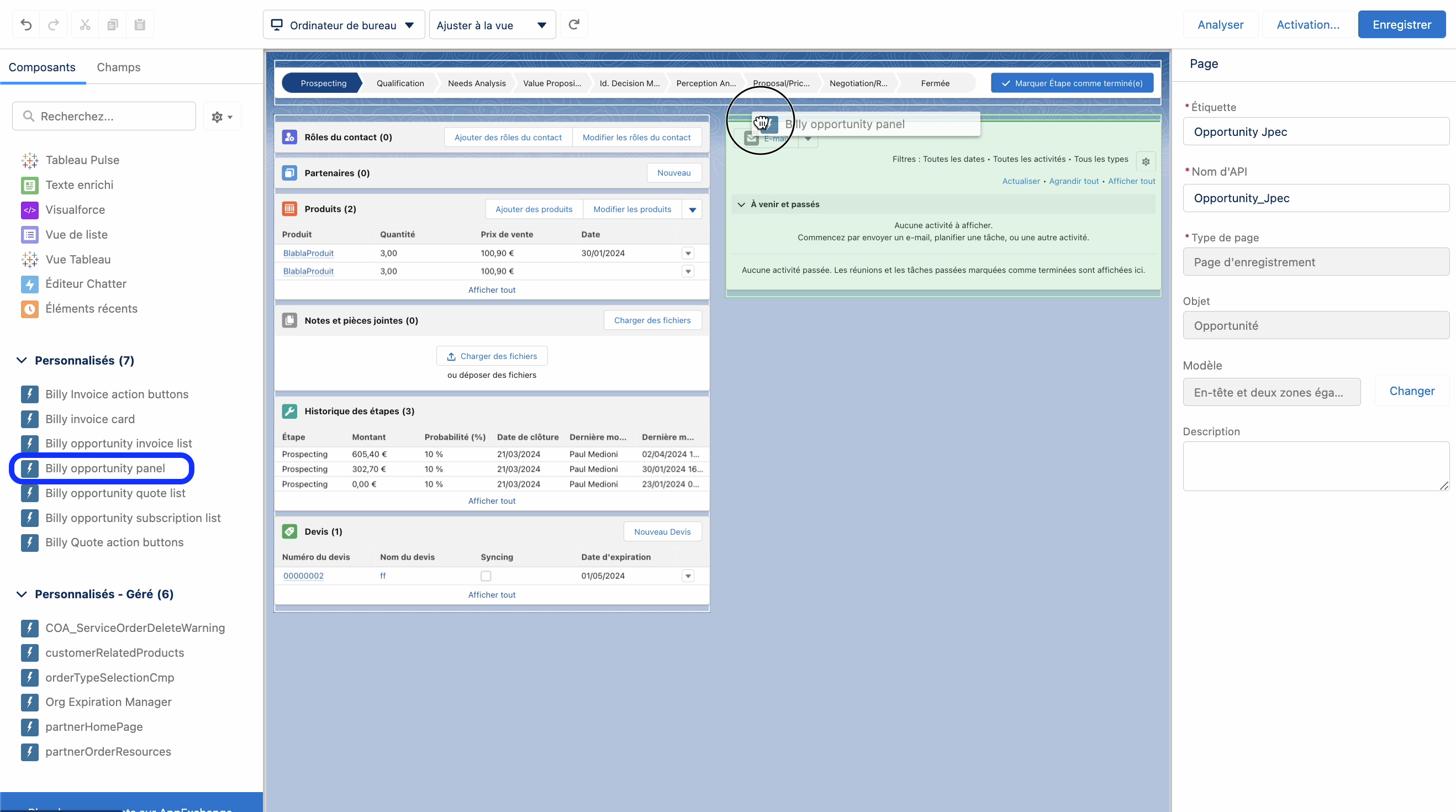Select the Texte enrichi component icon
The image size is (1456, 812).
pos(29,186)
